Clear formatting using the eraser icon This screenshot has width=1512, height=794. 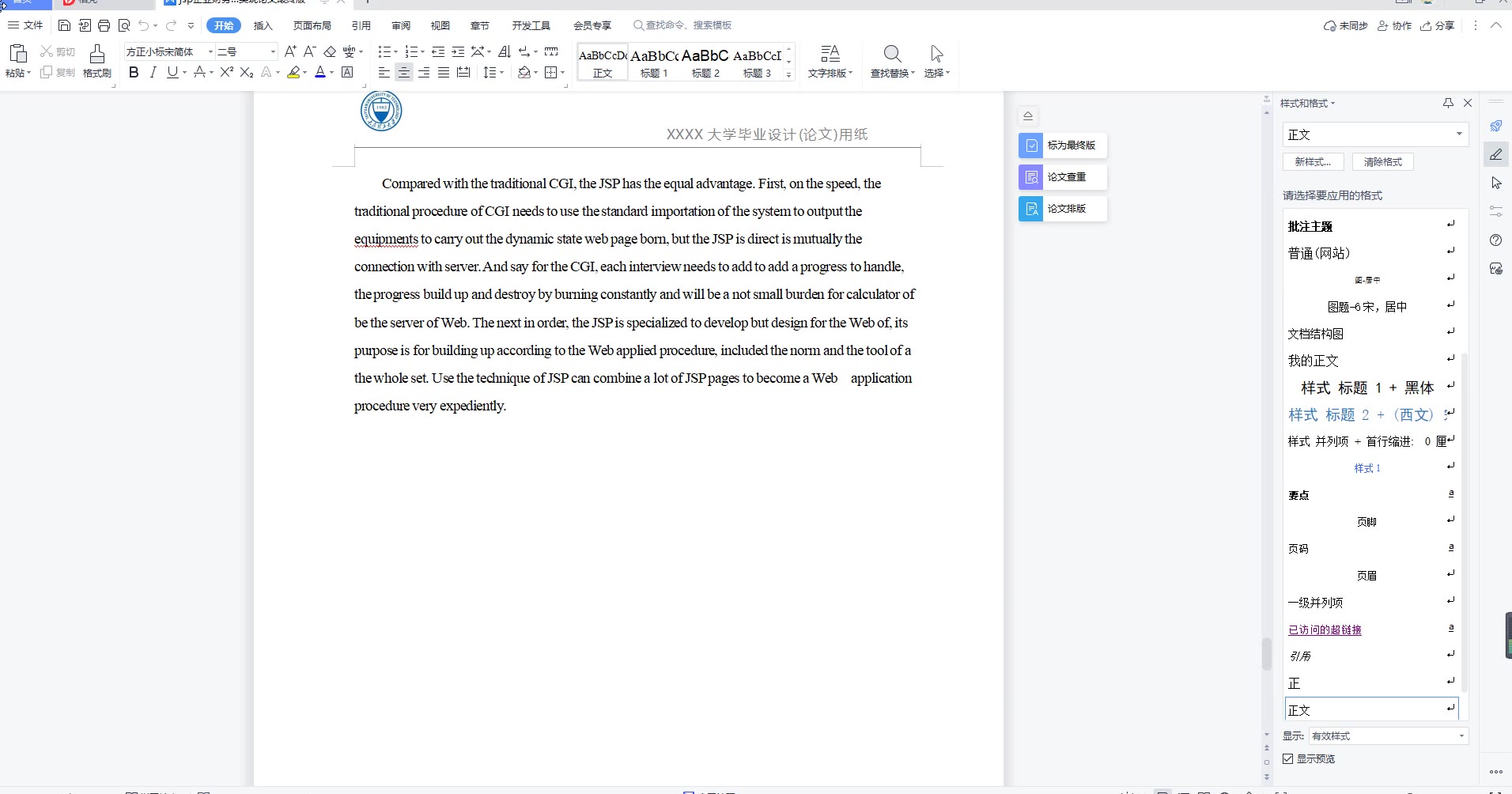tap(330, 51)
